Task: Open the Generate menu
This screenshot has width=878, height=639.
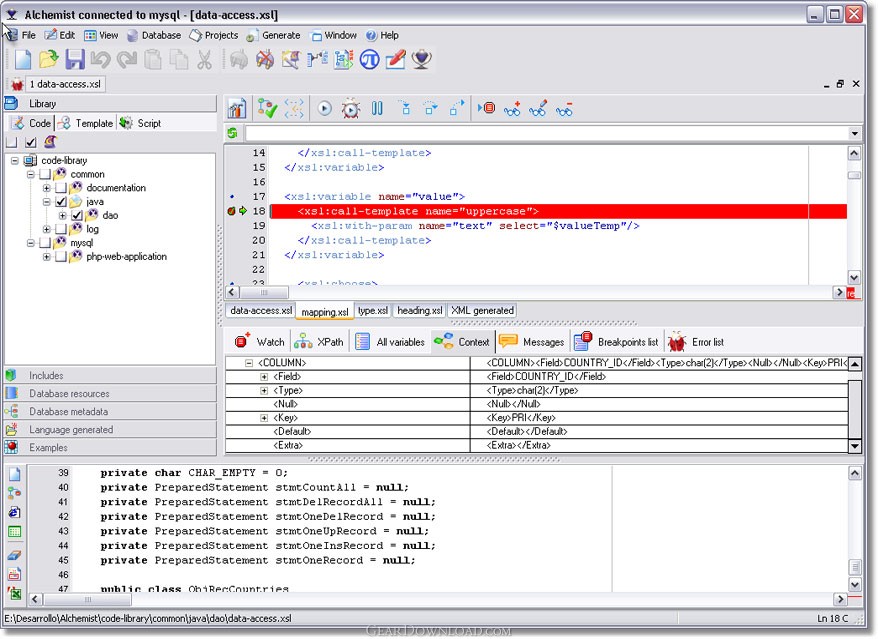Action: [273, 35]
